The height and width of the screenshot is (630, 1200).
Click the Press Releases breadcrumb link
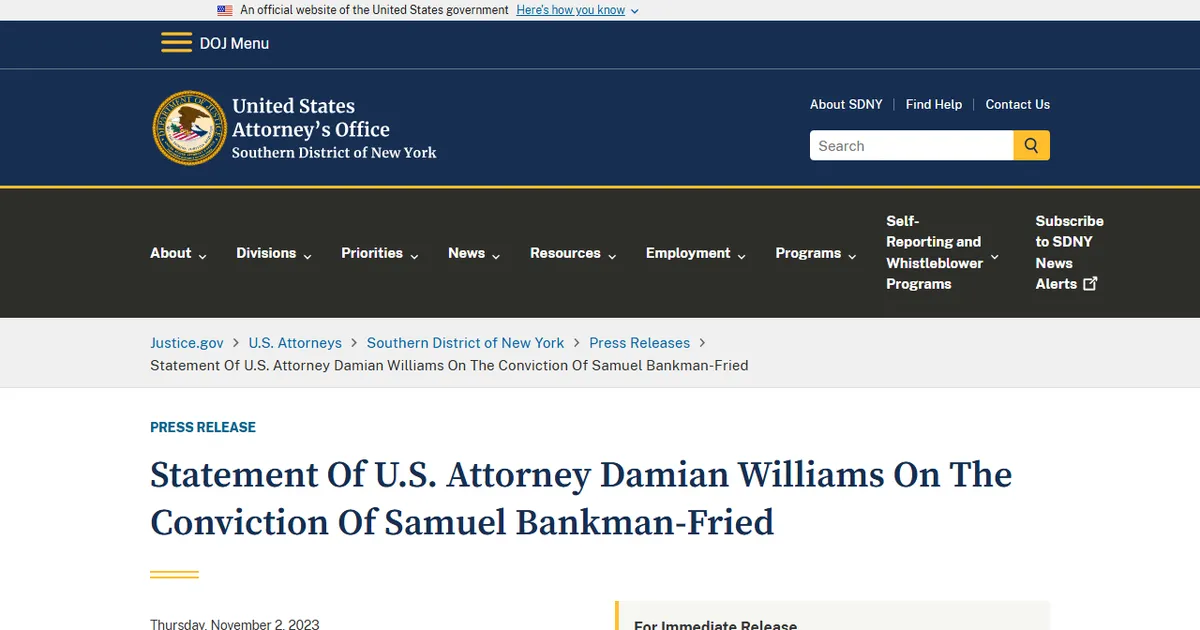pyautogui.click(x=639, y=342)
